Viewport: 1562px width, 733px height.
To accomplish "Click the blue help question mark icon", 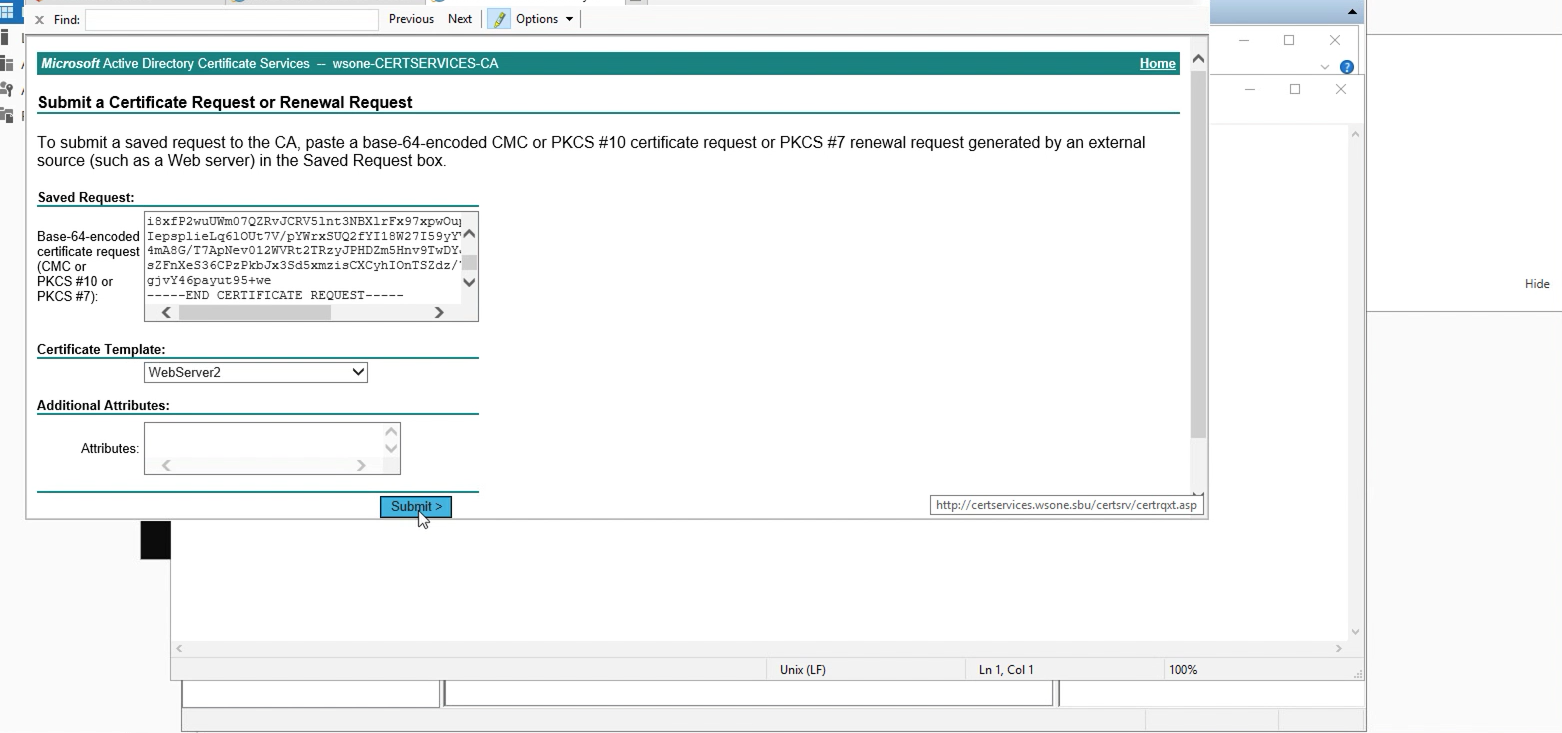I will pos(1346,67).
